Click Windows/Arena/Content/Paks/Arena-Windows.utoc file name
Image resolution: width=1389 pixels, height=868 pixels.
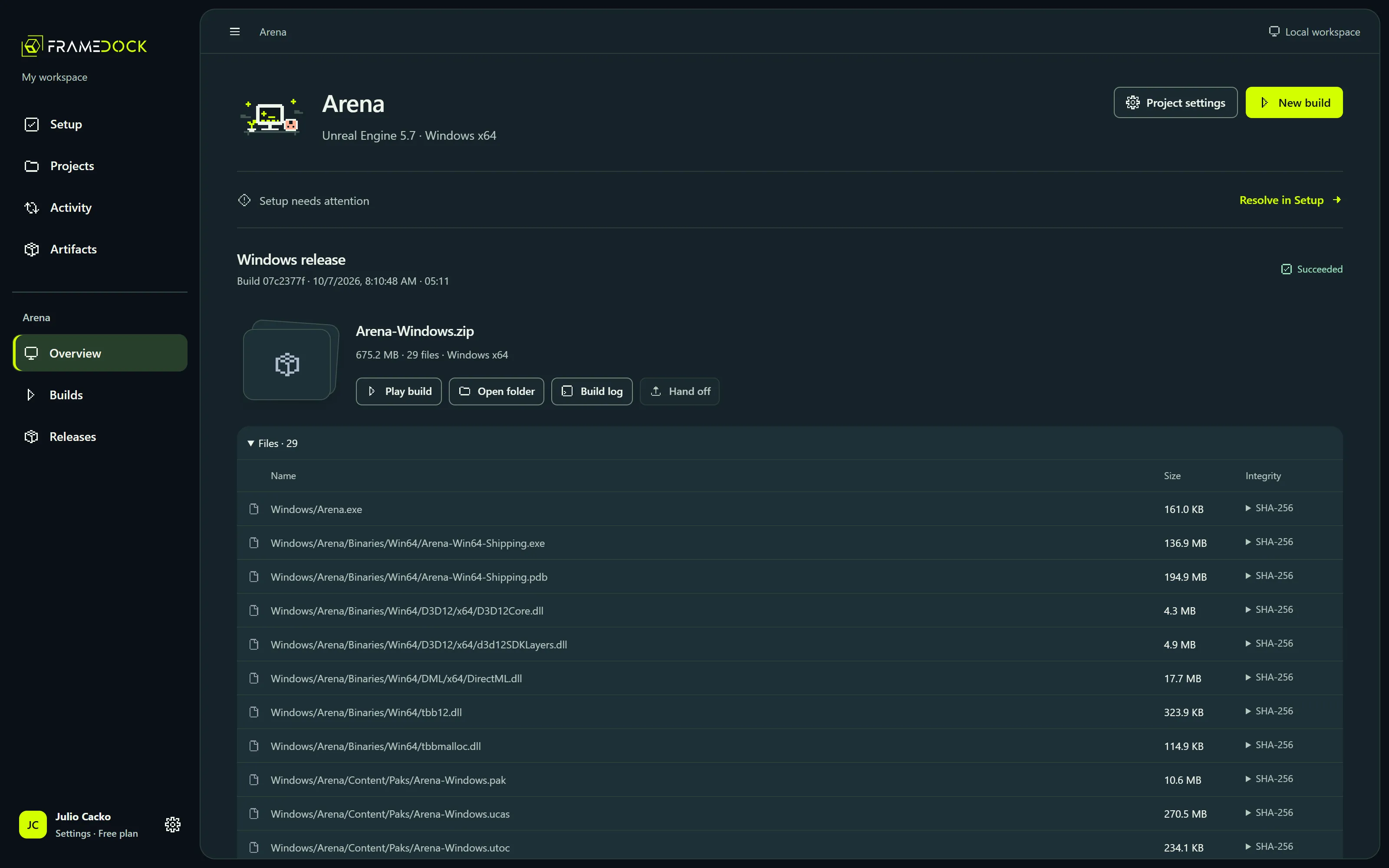point(390,848)
